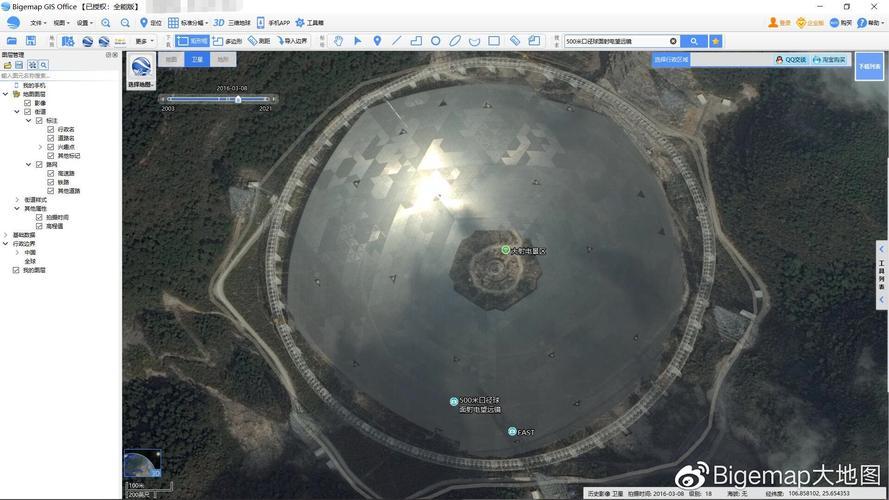Uncheck the 影像 imagery layer checkbox
889x500 pixels.
[28, 103]
